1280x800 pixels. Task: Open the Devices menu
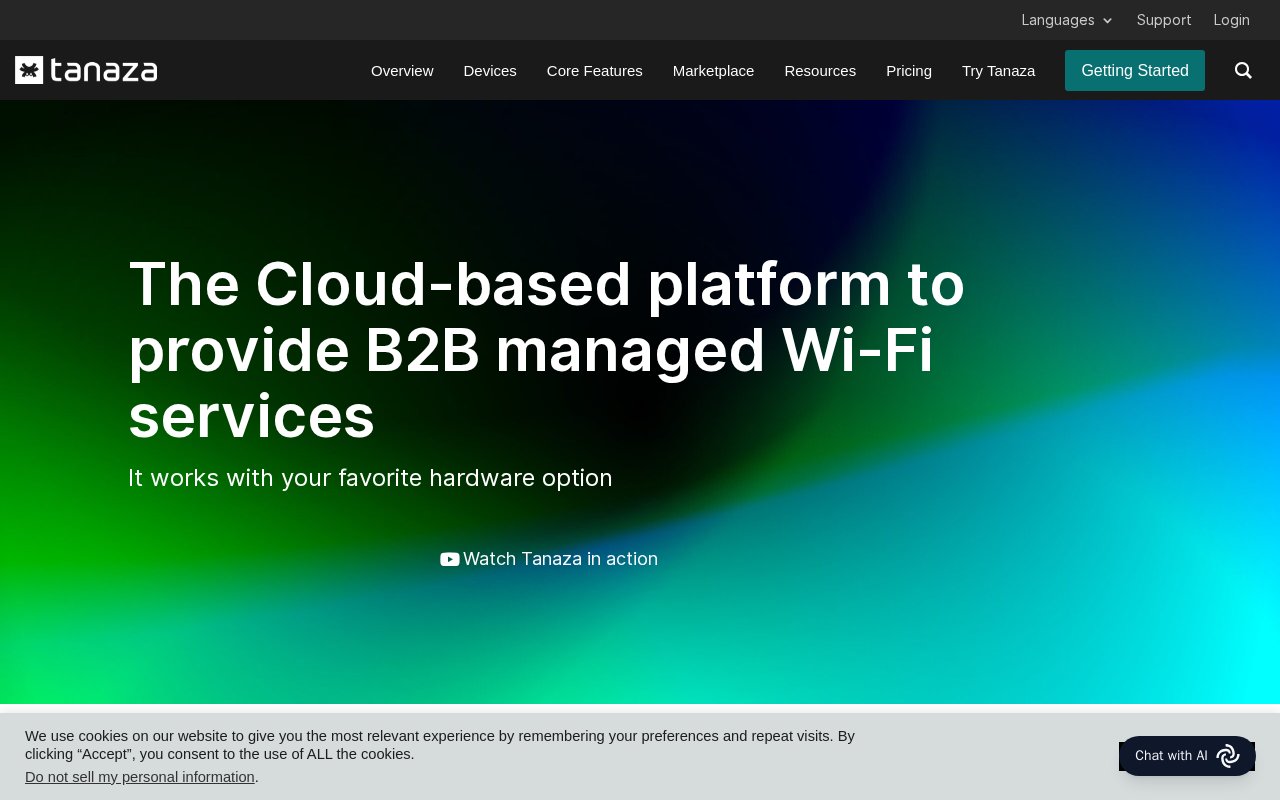tap(490, 70)
